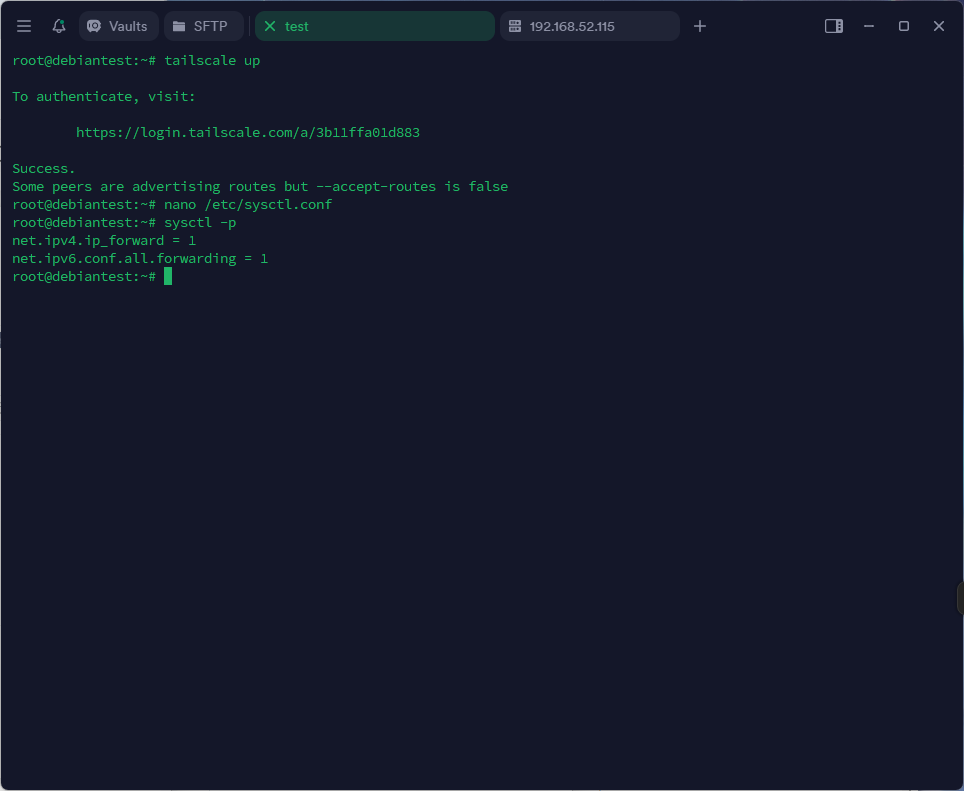The width and height of the screenshot is (964, 791).
Task: Open the SFTP tab
Action: coord(203,26)
